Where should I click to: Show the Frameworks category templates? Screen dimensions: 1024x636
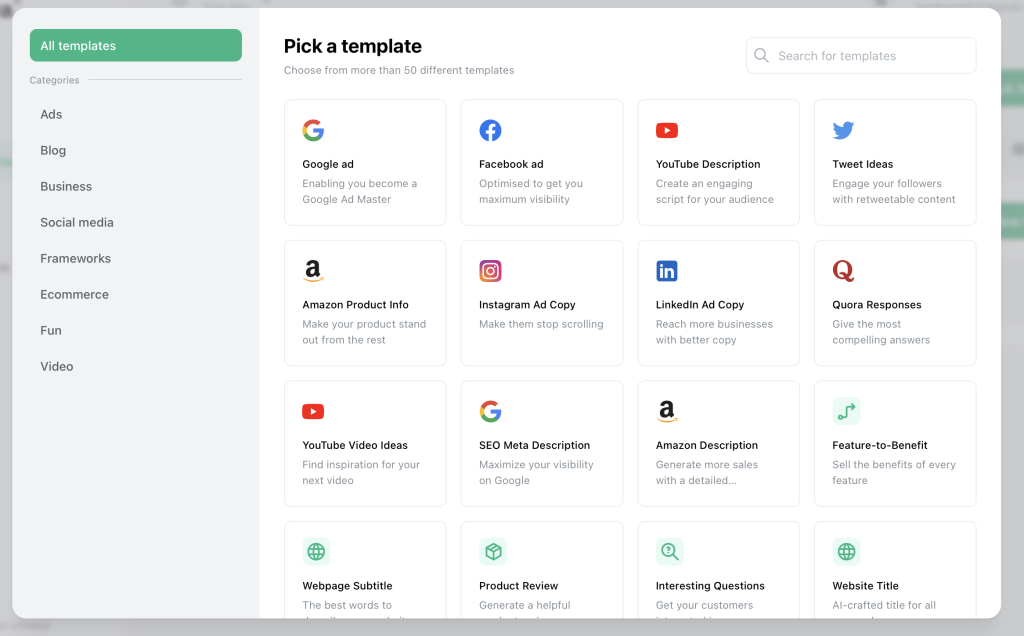[x=75, y=258]
